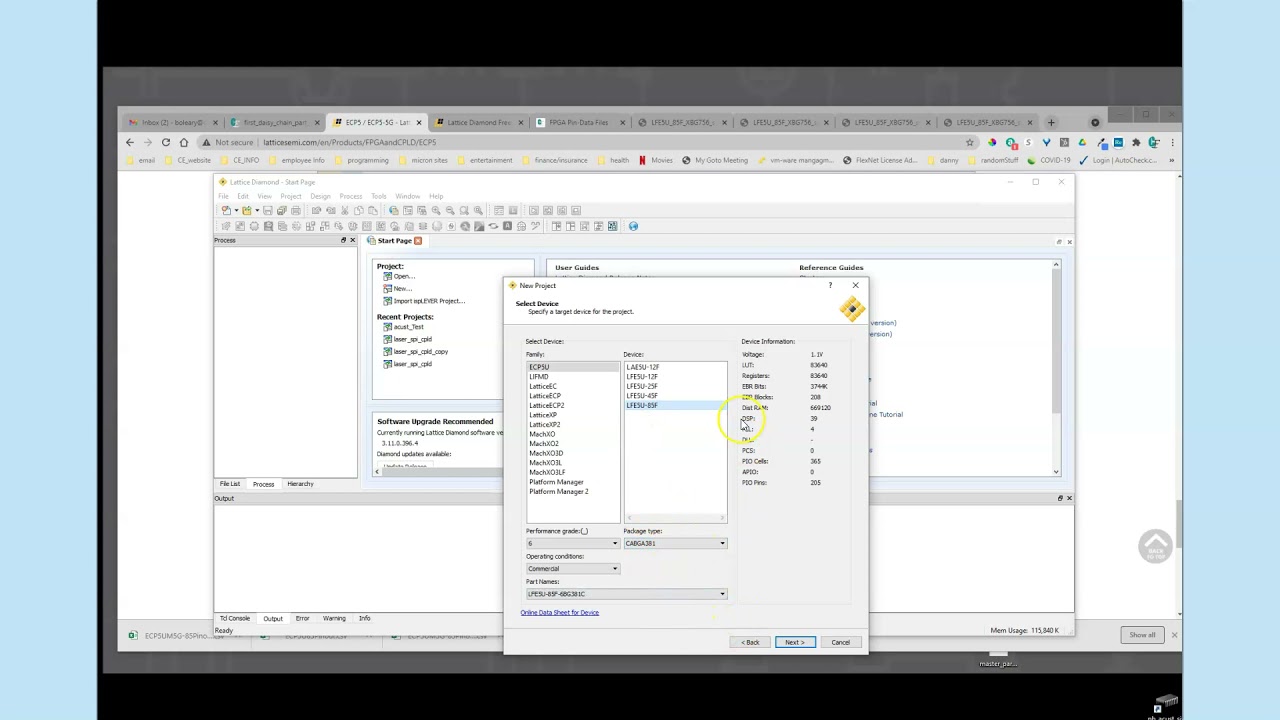Switch to the Process tab in bottom-left panel
Screen dimensions: 1280x720
pos(263,484)
